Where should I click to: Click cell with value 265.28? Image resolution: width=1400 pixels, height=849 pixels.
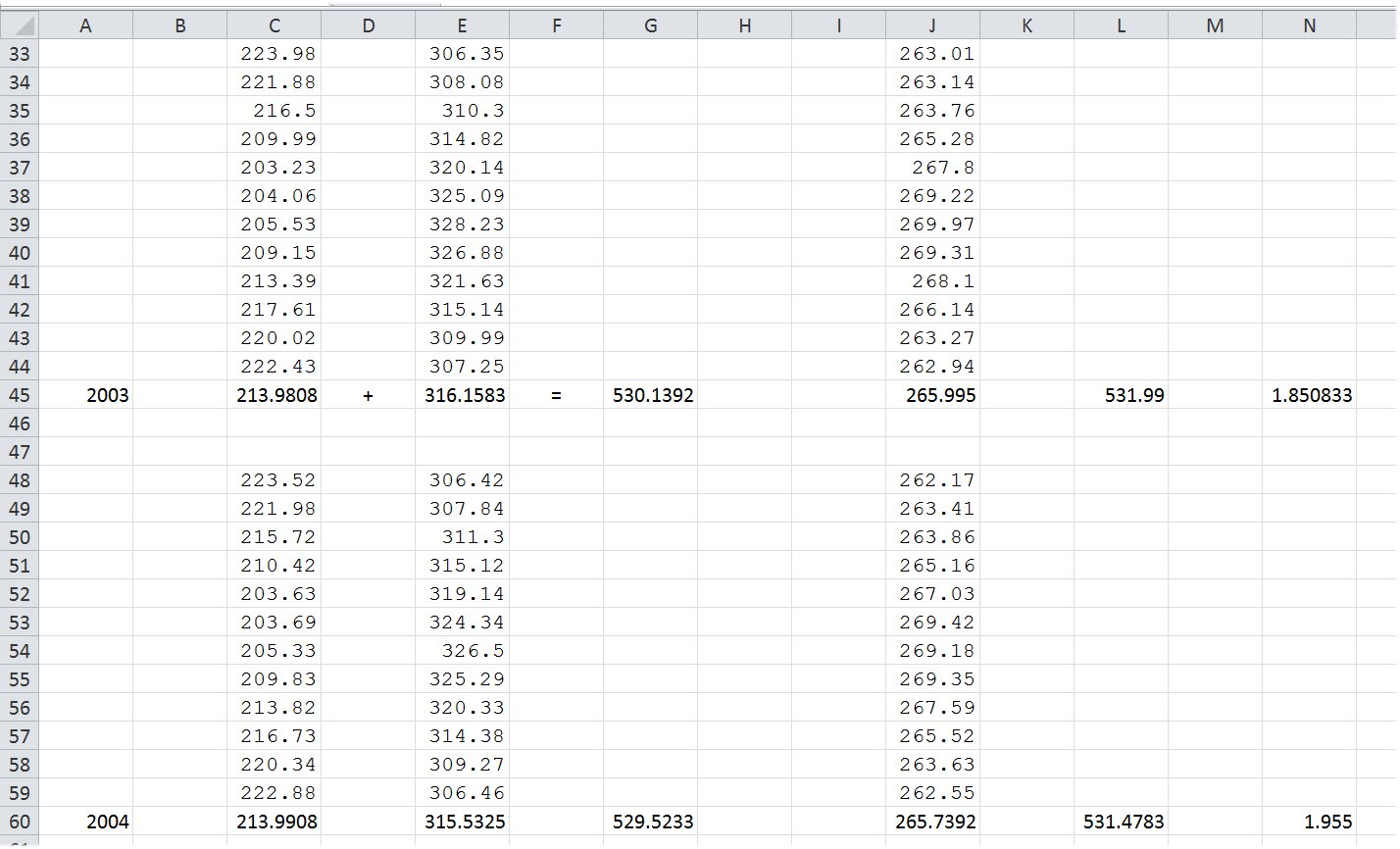coord(932,139)
